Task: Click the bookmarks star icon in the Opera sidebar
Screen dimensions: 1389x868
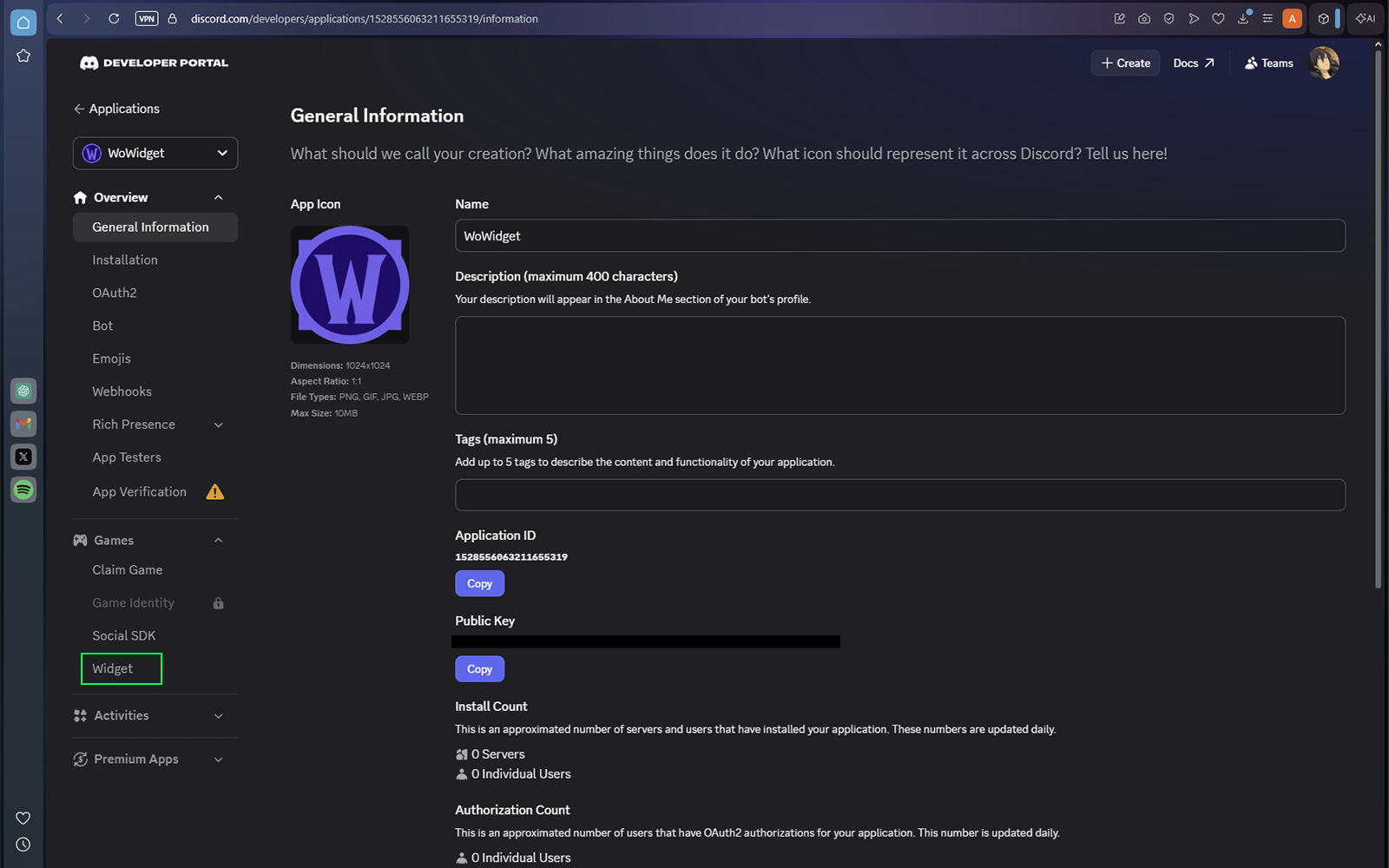Action: tap(23, 56)
